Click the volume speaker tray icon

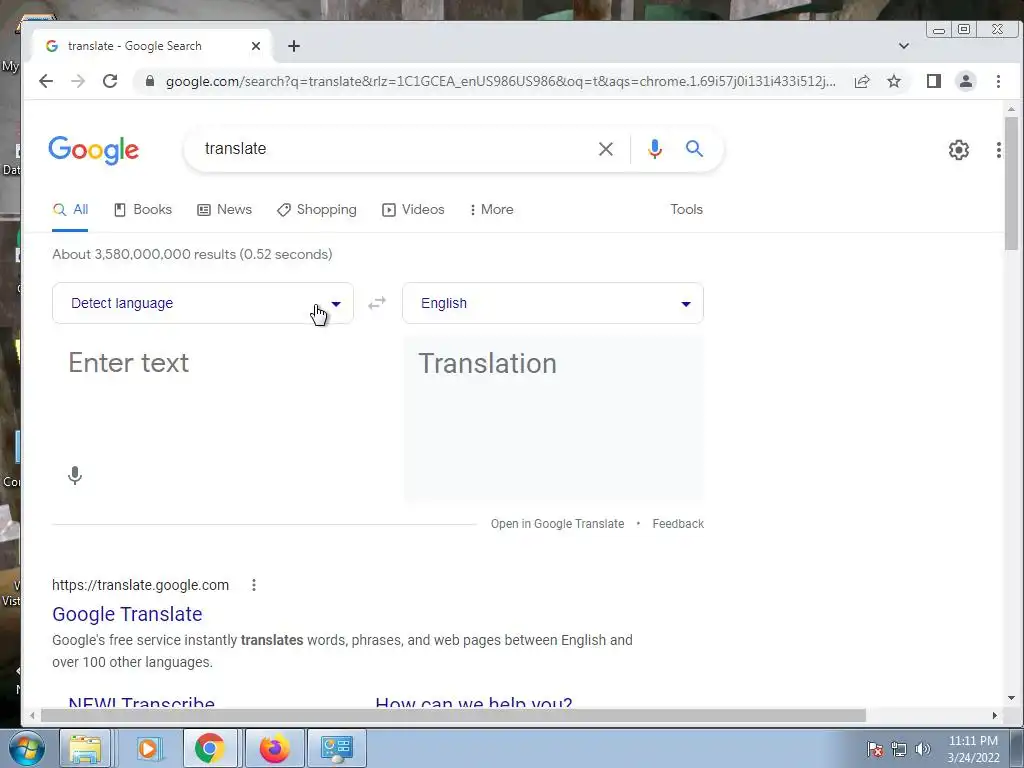922,749
